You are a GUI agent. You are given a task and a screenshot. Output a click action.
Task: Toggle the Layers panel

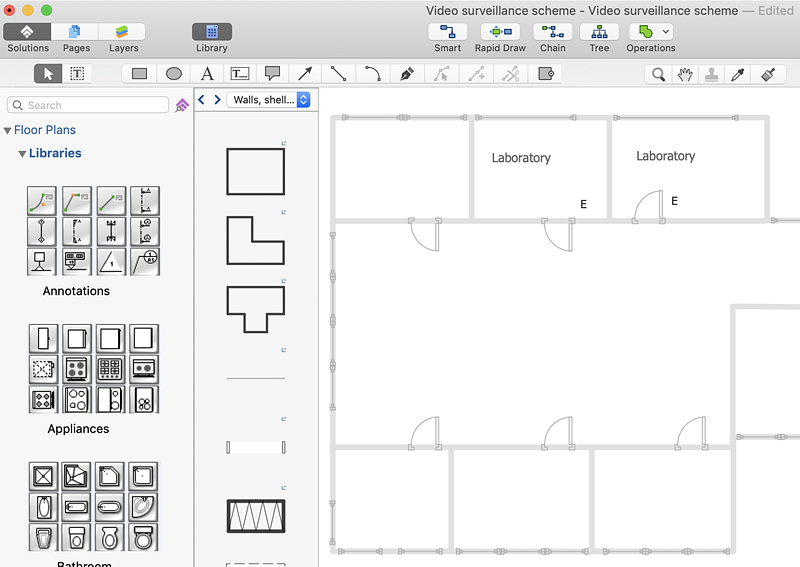[123, 32]
